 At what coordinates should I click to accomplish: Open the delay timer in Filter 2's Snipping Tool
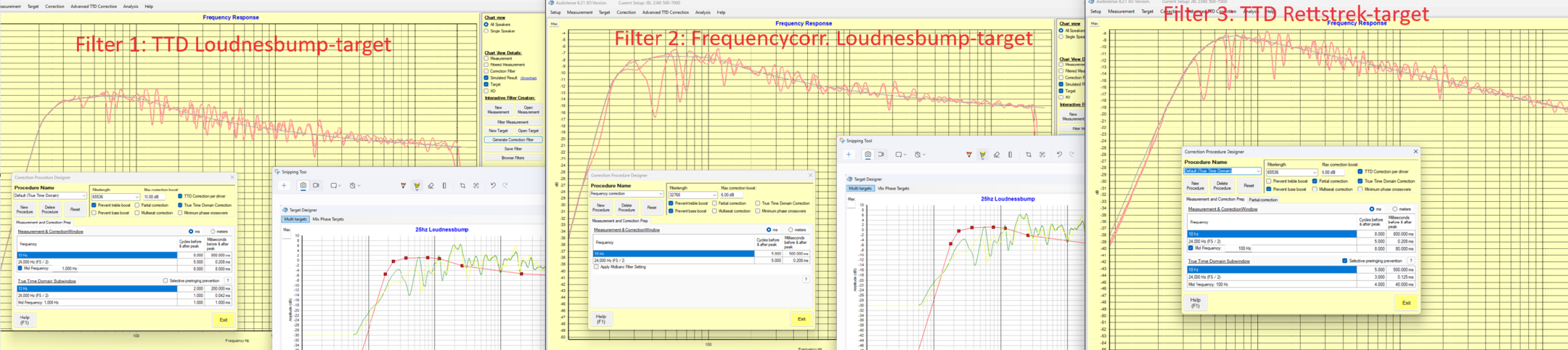tap(919, 155)
